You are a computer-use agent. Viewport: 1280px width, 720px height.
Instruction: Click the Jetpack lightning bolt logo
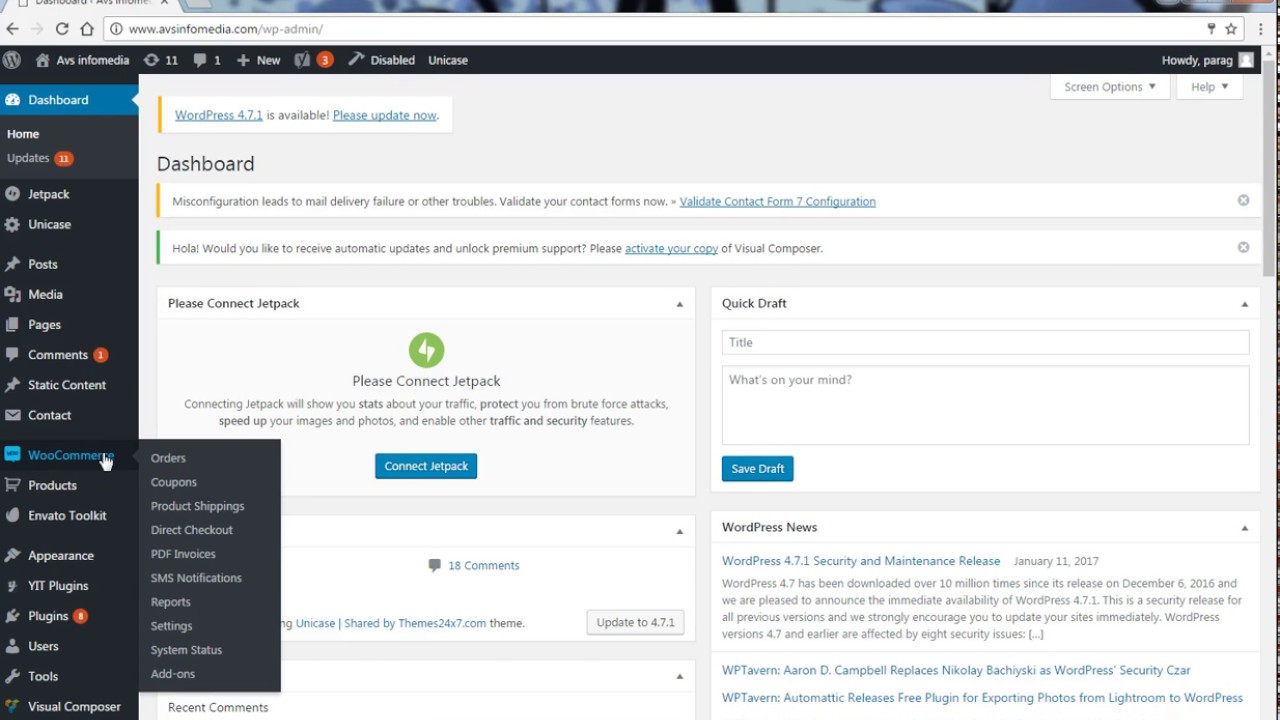pos(426,350)
